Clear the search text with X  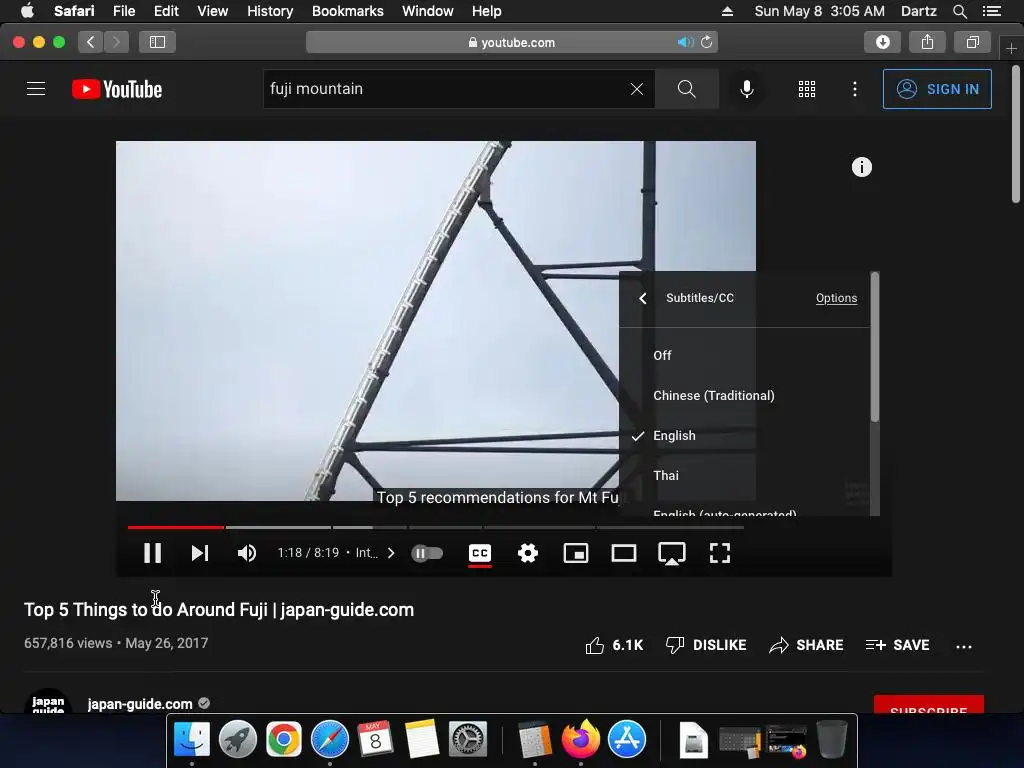point(637,89)
